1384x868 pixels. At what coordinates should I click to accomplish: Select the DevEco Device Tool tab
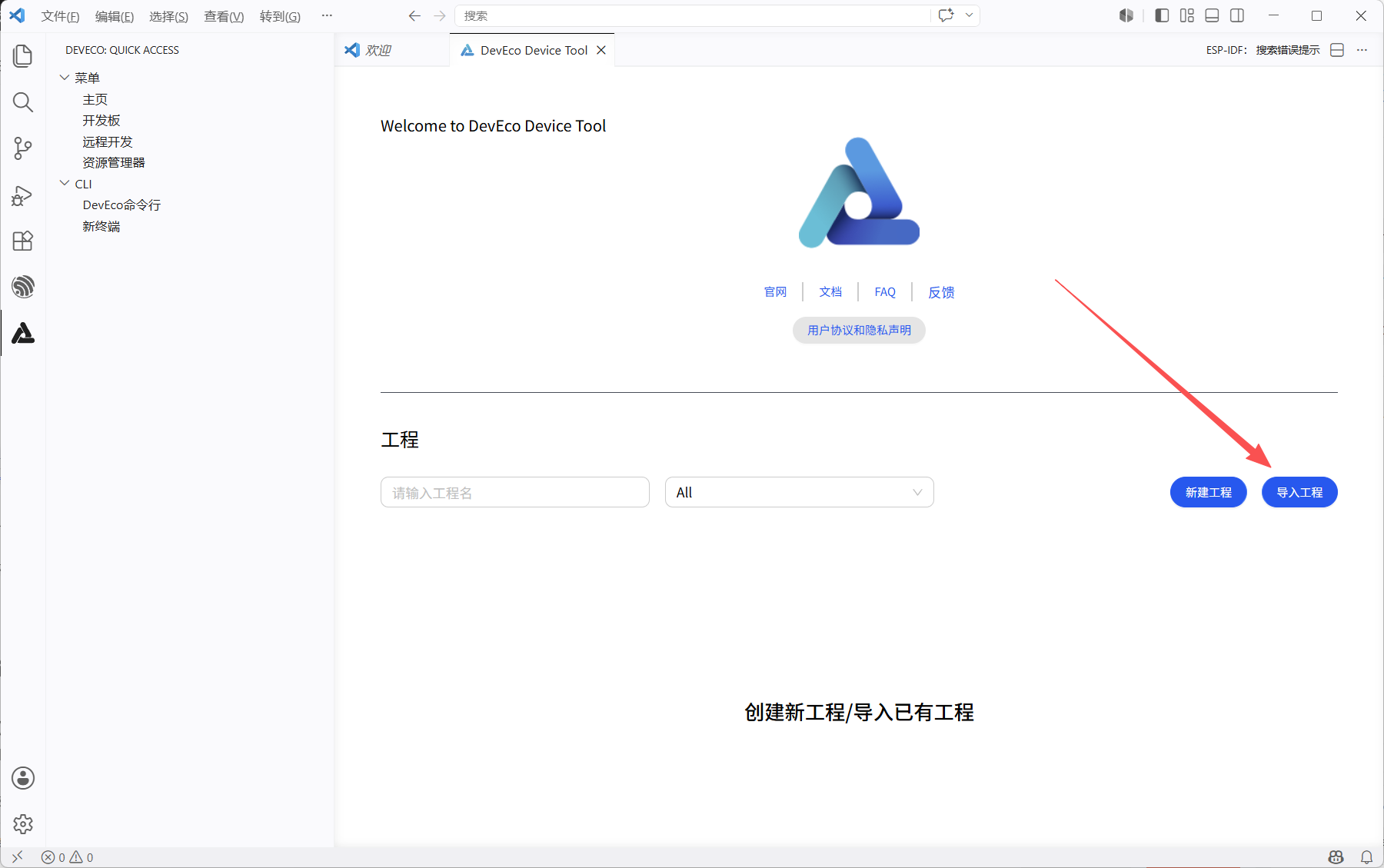click(x=534, y=50)
